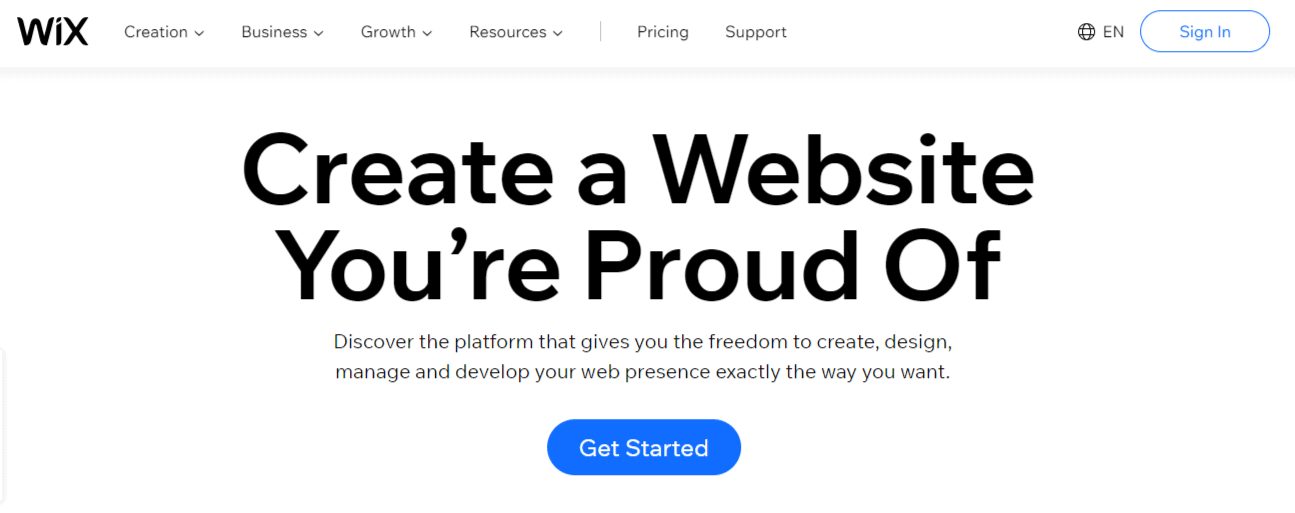Open the Business navigation menu label
Image resolution: width=1295 pixels, height=513 pixels.
(x=274, y=32)
